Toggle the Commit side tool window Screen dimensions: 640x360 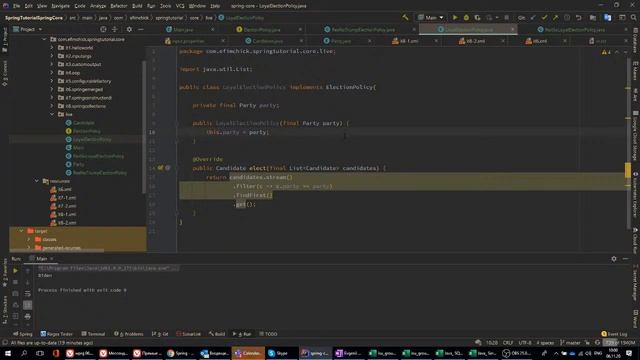point(4,73)
